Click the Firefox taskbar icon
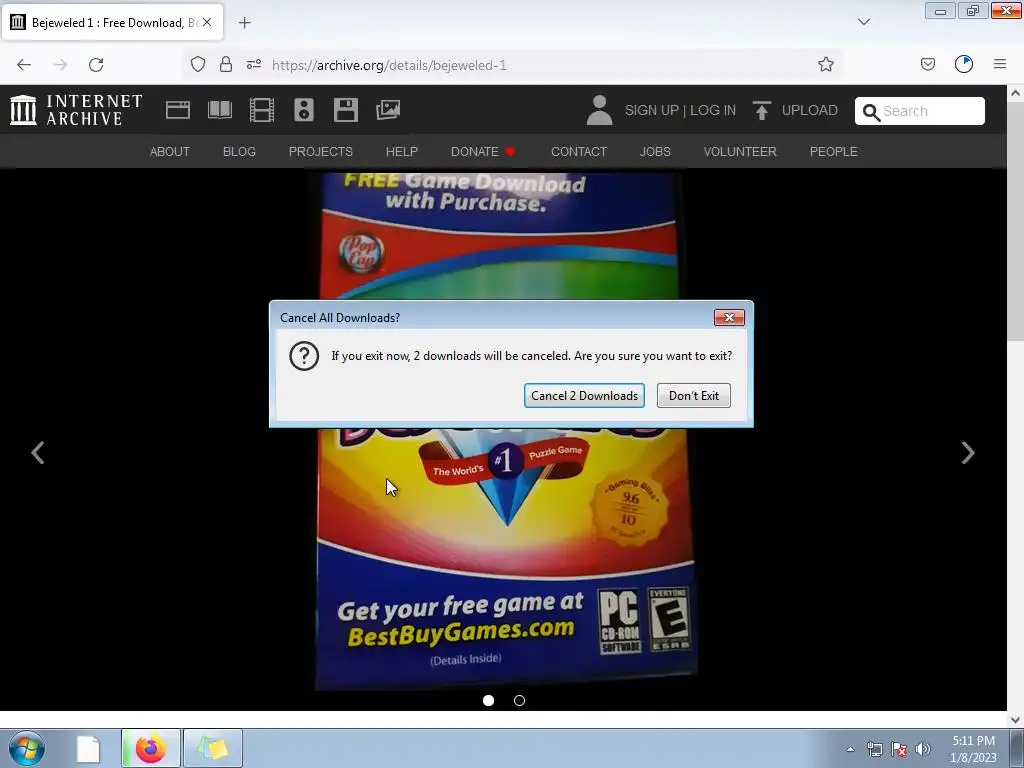This screenshot has width=1024, height=768. point(151,748)
